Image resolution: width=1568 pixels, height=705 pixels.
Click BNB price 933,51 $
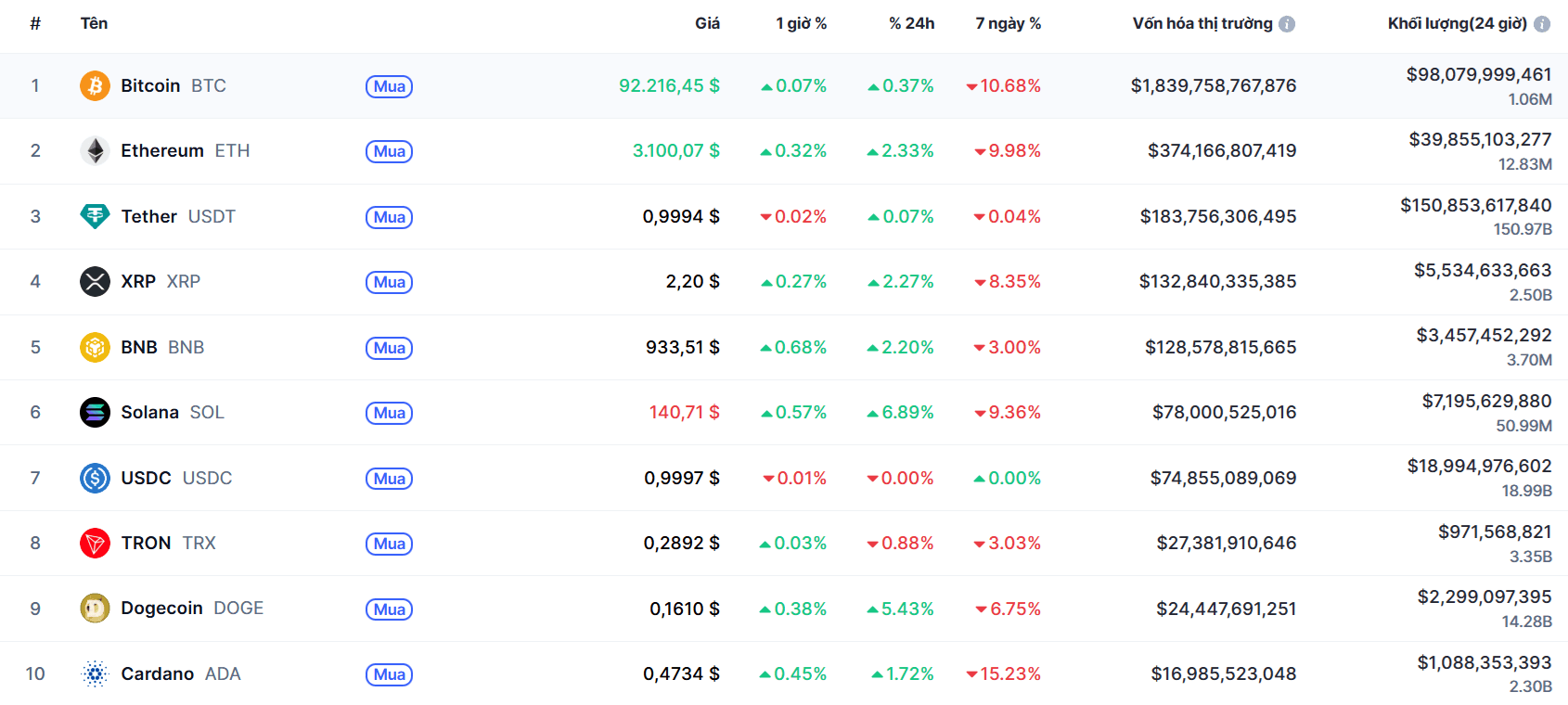683,347
